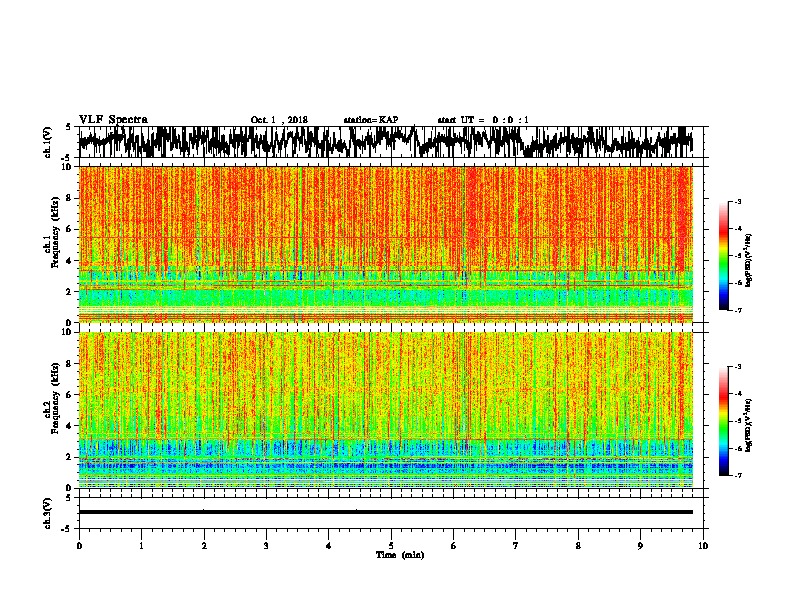Click ch.1 frequency axis tick "2"
Screen dimensions: 792x612
click(70, 291)
